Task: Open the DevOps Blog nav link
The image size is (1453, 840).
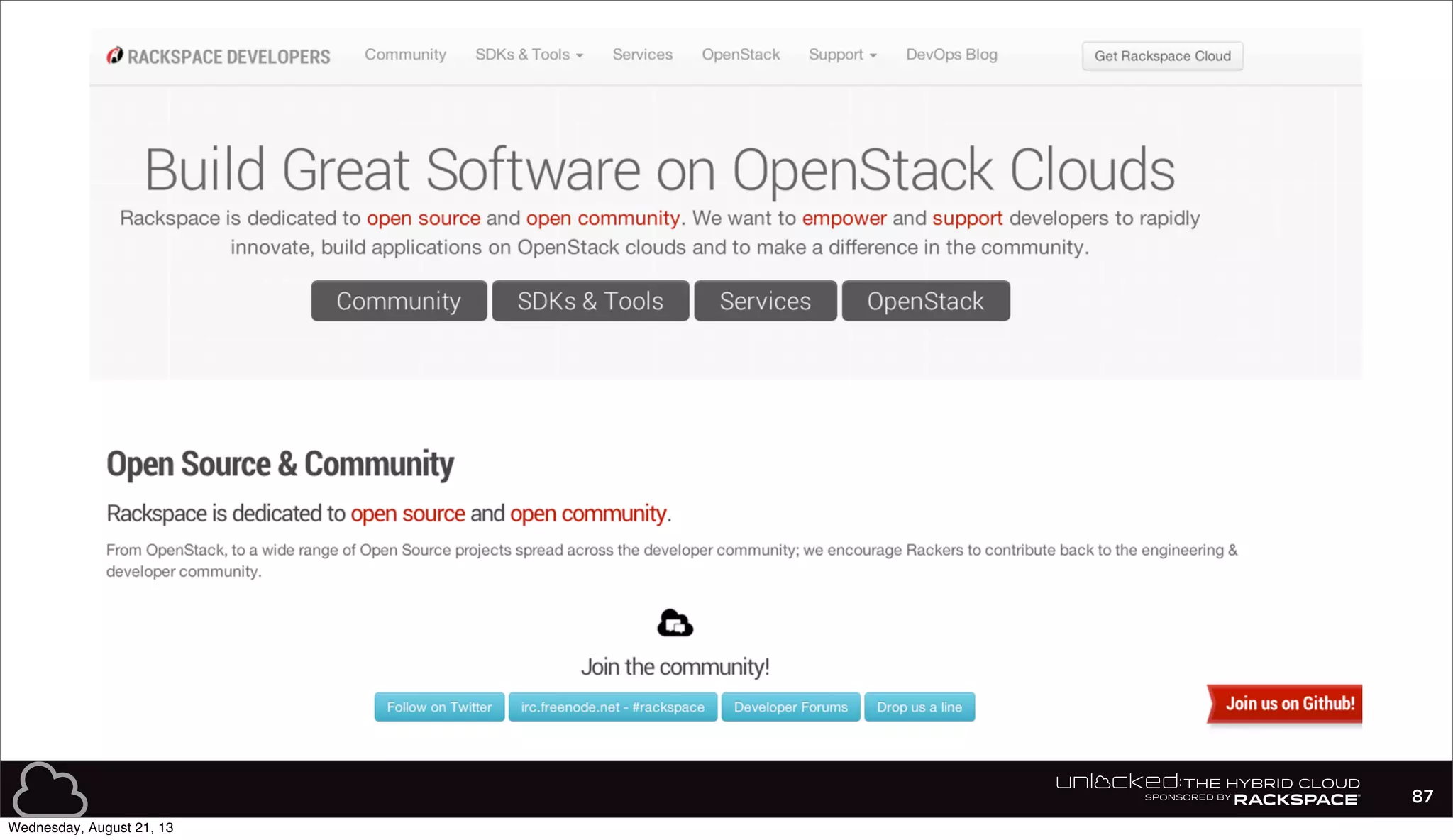Action: click(x=951, y=55)
